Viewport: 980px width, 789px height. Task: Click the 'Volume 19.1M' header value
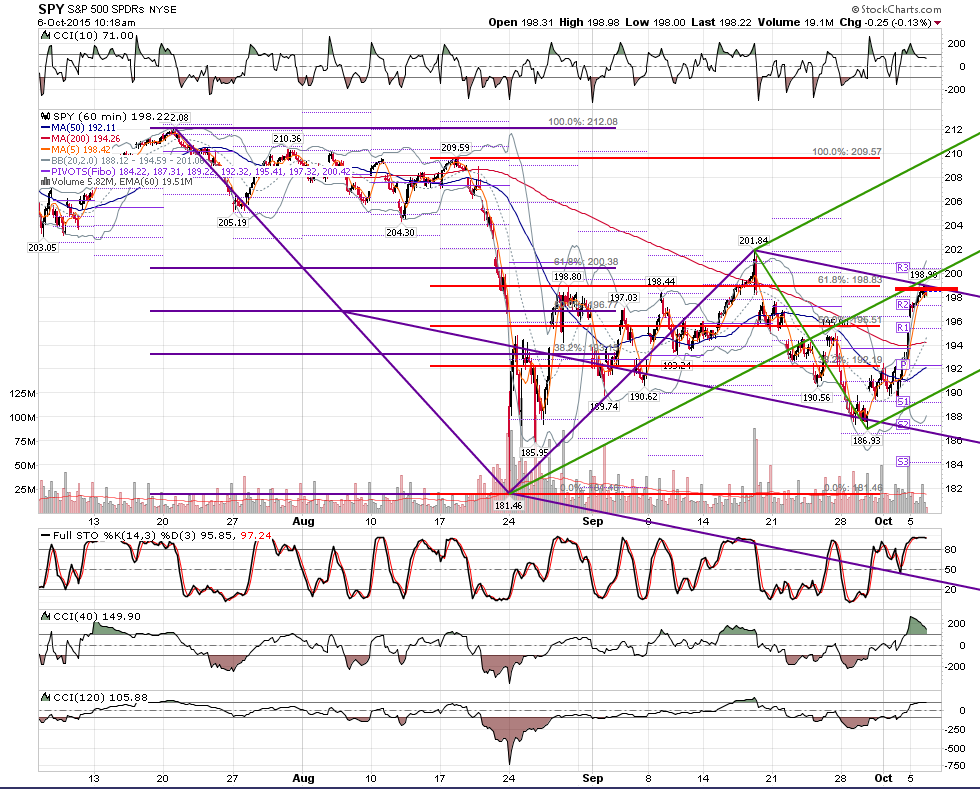[796, 22]
